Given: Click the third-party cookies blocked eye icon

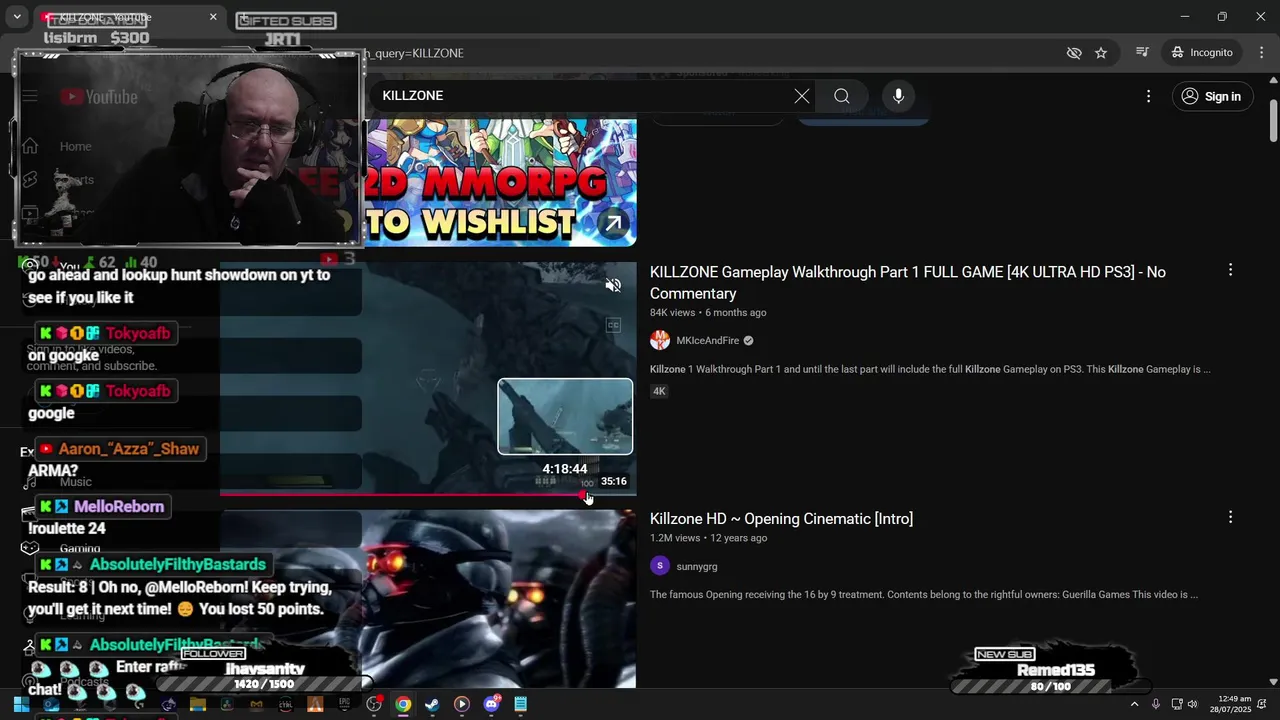Looking at the screenshot, I should click(x=1074, y=53).
